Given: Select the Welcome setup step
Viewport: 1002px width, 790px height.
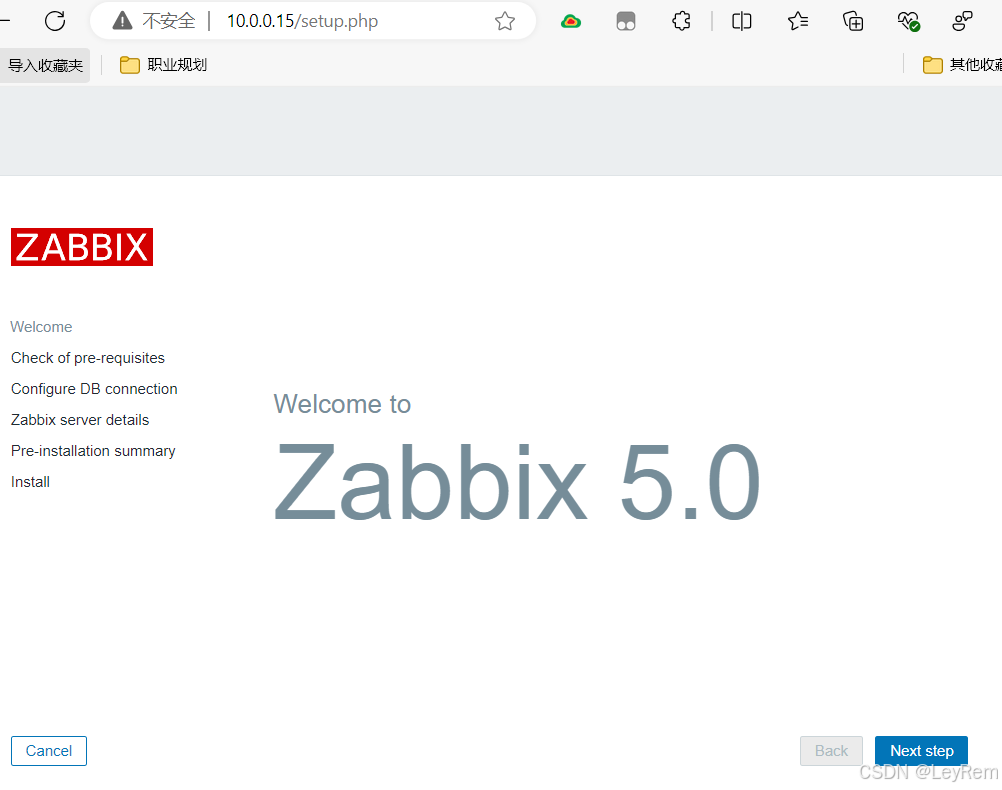Looking at the screenshot, I should point(42,327).
